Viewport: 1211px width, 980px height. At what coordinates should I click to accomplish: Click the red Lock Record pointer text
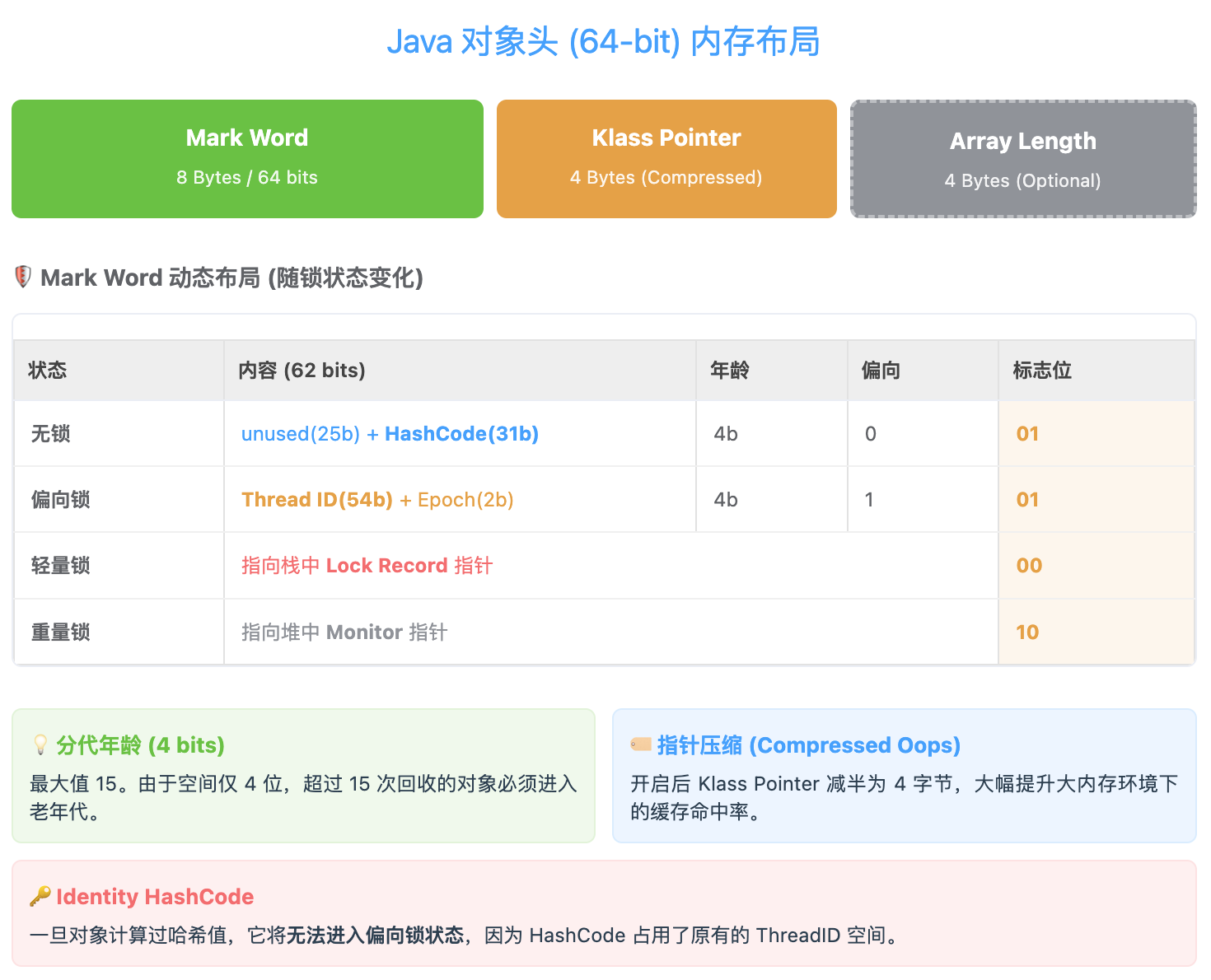367,566
